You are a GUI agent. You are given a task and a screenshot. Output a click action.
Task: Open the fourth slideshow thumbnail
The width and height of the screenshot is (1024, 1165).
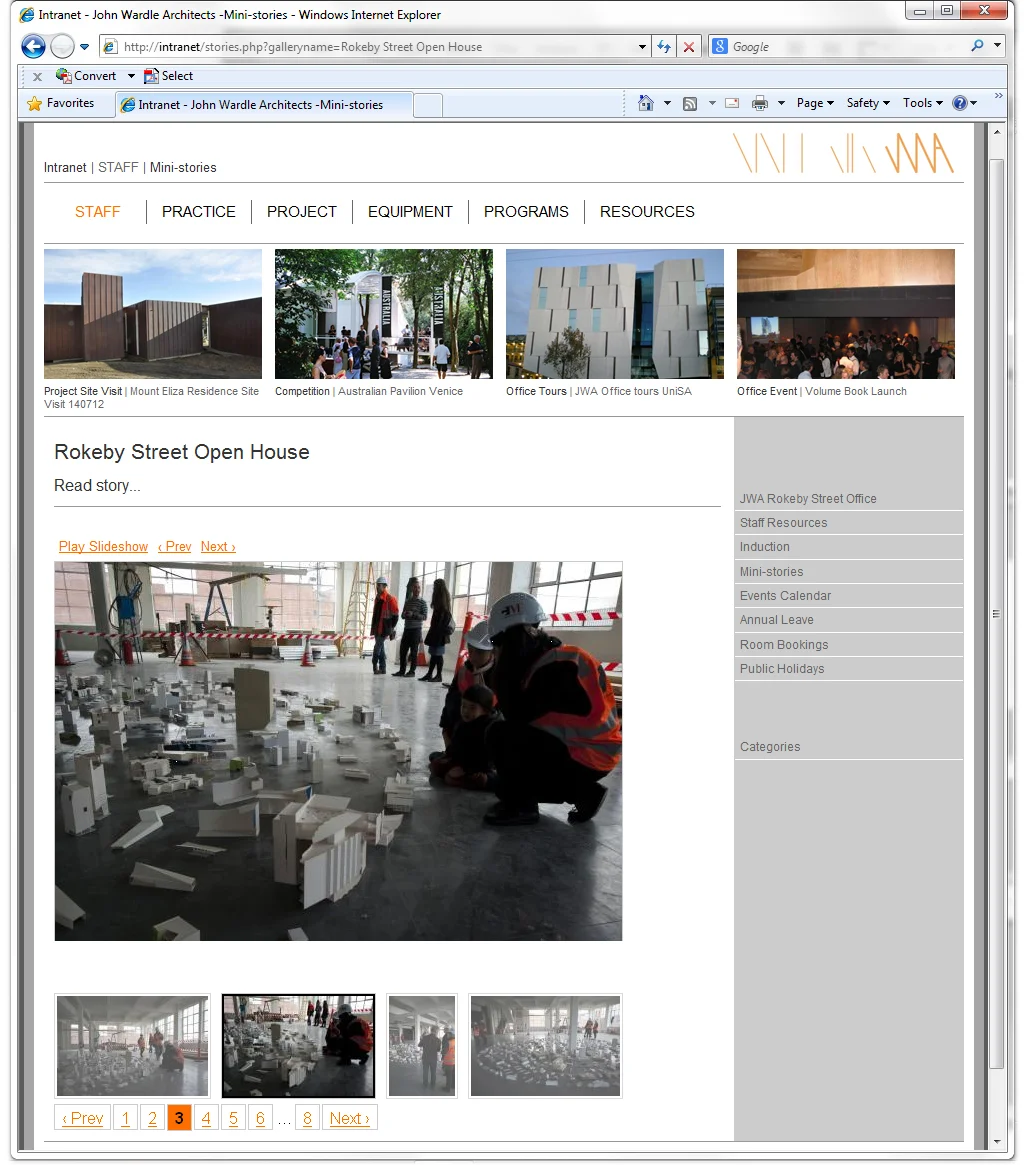545,1045
